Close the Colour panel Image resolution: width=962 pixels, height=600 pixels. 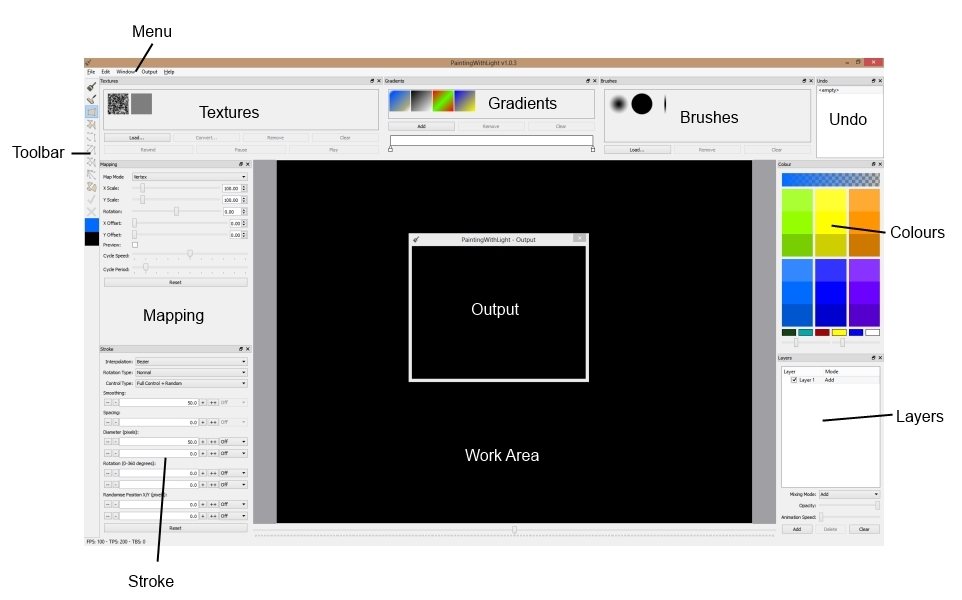coord(880,164)
